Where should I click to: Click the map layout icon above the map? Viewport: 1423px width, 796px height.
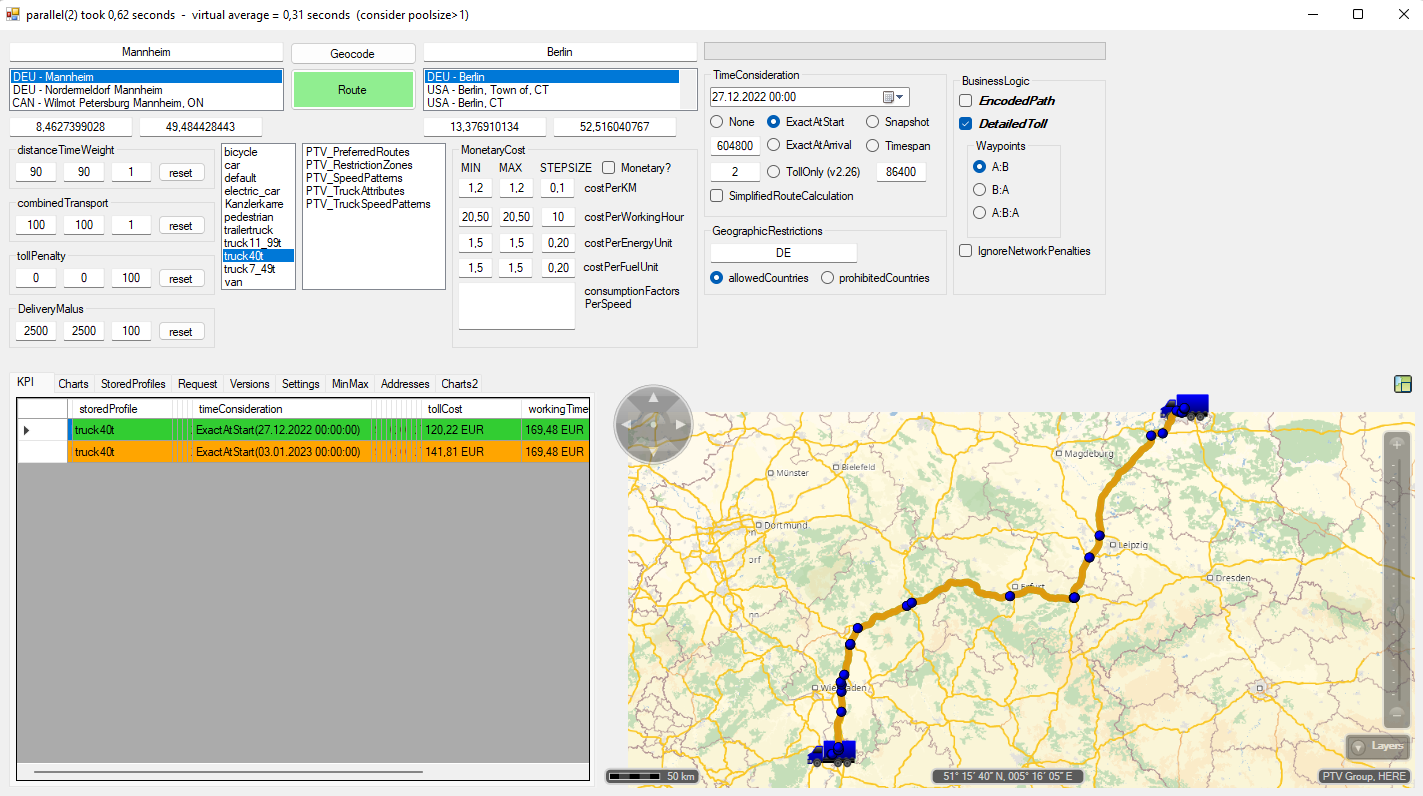pyautogui.click(x=1402, y=384)
